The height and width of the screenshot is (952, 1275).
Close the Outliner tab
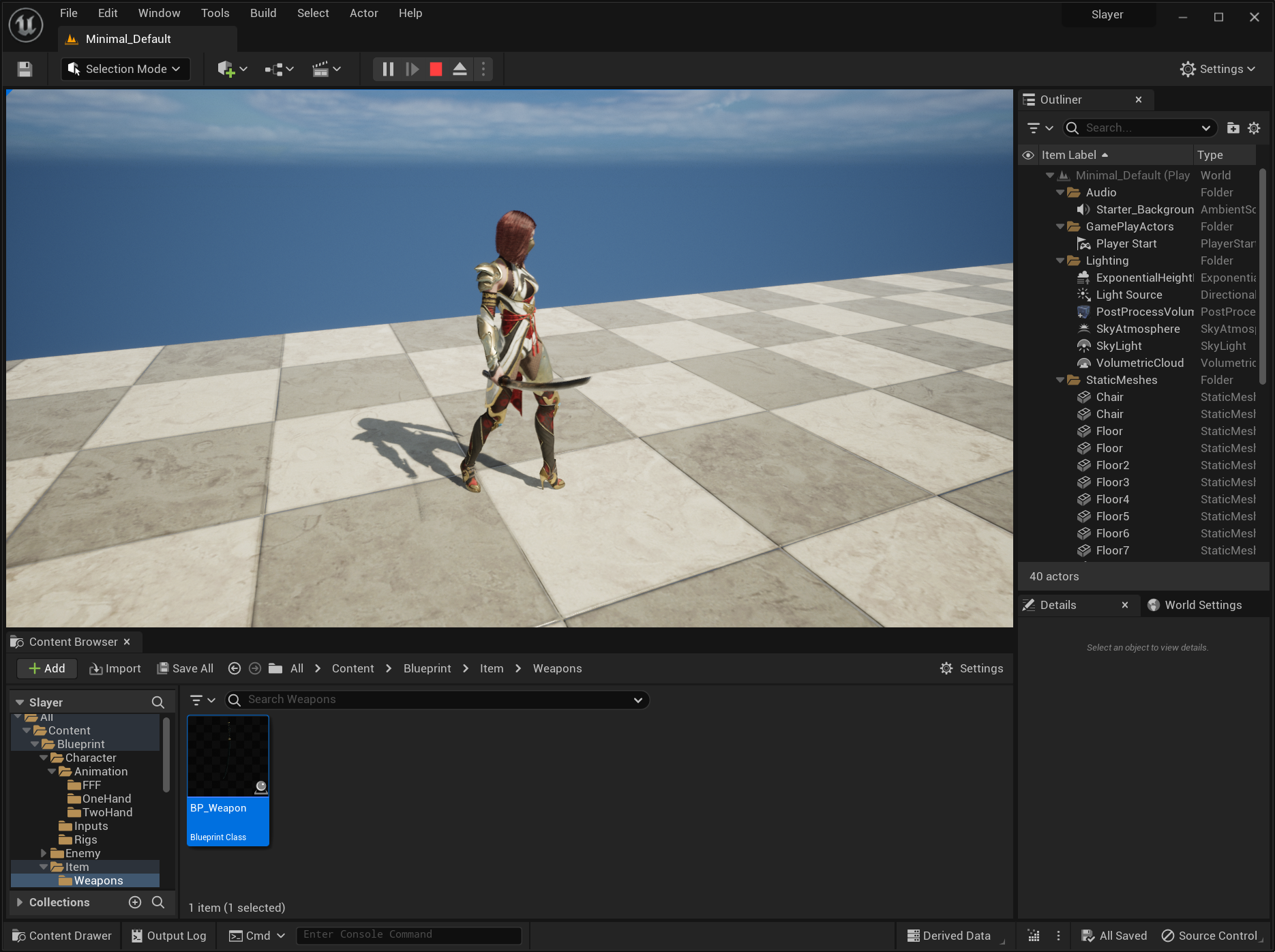point(1139,100)
